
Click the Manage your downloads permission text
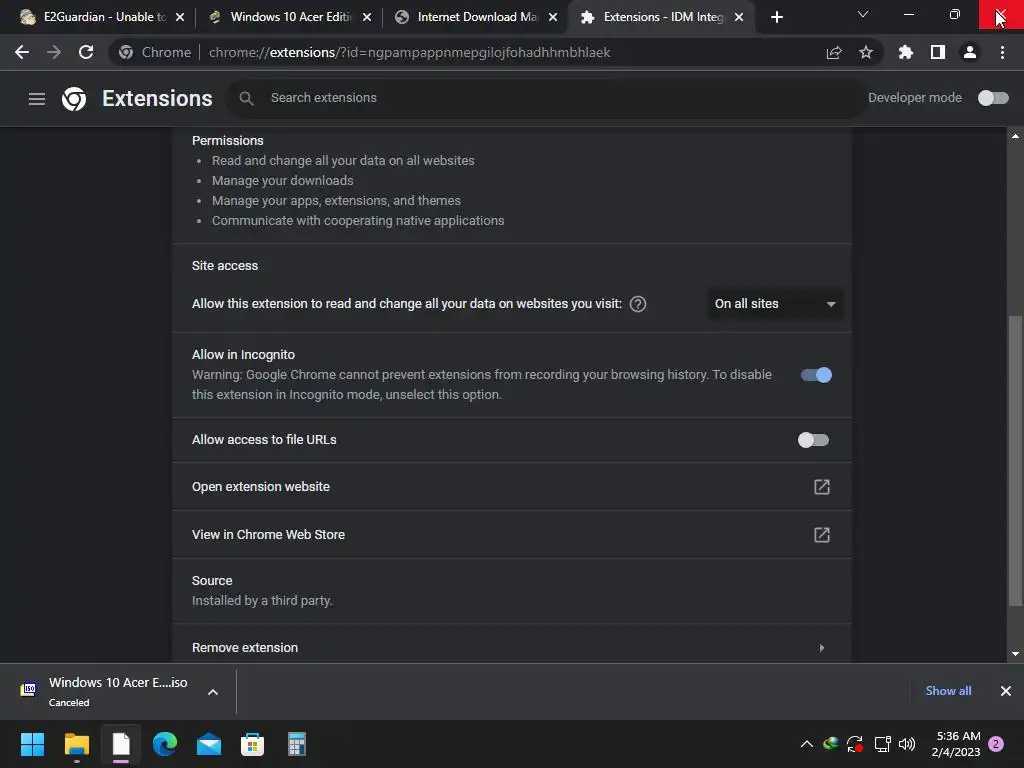point(282,180)
